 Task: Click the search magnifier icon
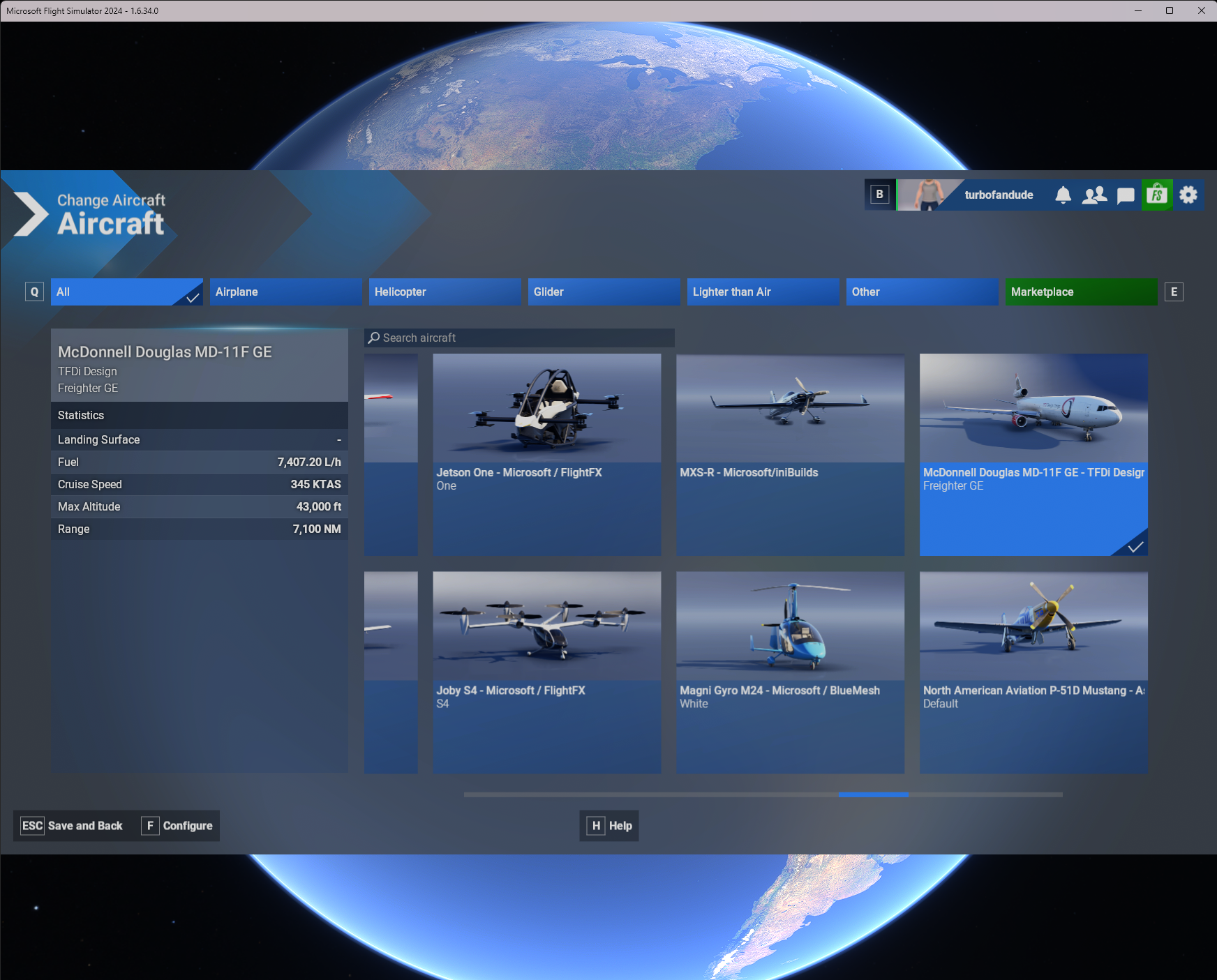(x=374, y=338)
